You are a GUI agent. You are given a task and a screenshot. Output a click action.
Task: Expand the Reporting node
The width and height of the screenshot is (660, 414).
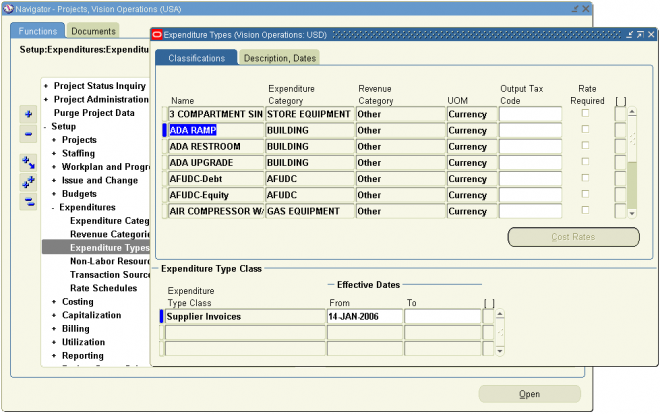tap(54, 356)
